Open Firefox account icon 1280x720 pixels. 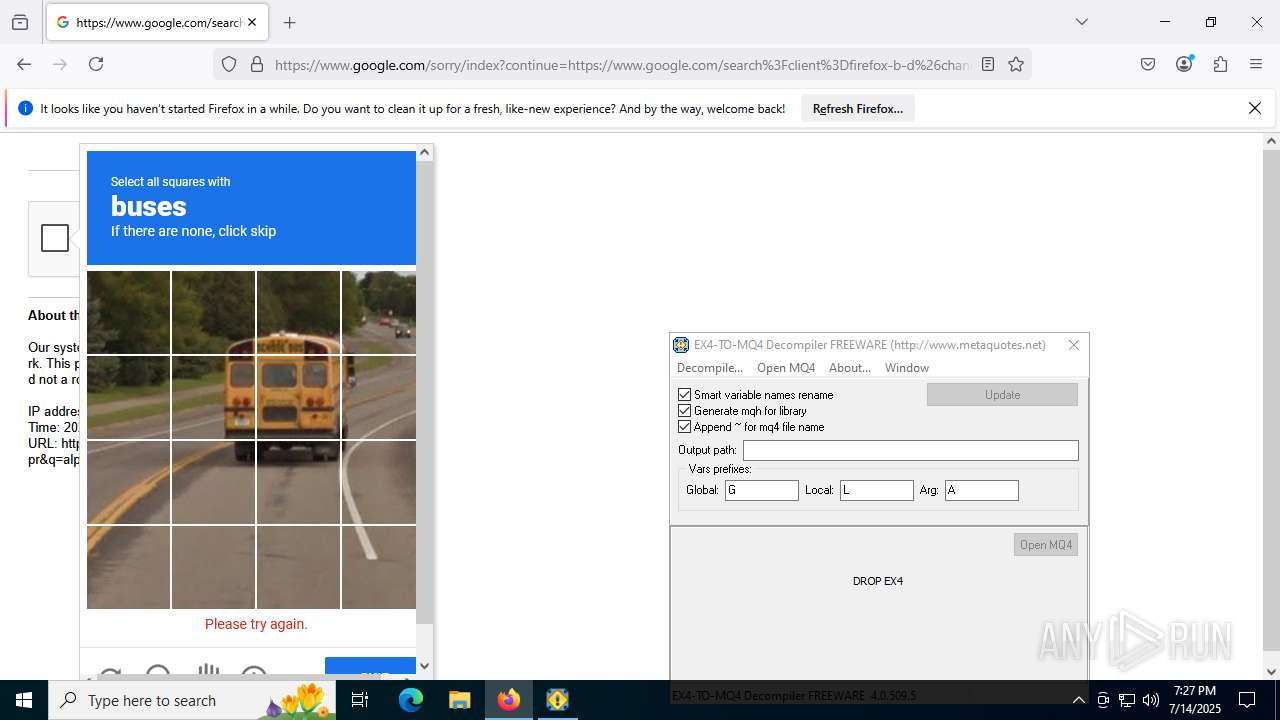tap(1184, 64)
